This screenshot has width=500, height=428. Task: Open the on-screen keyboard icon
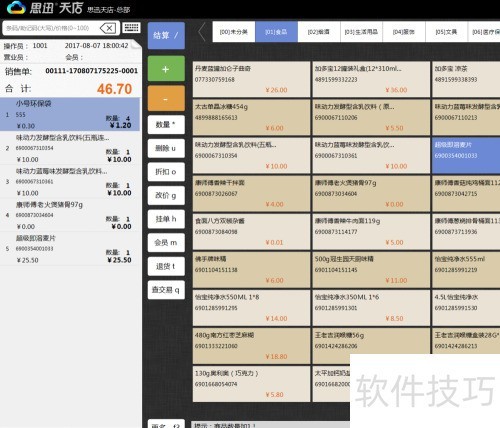pyautogui.click(x=131, y=28)
